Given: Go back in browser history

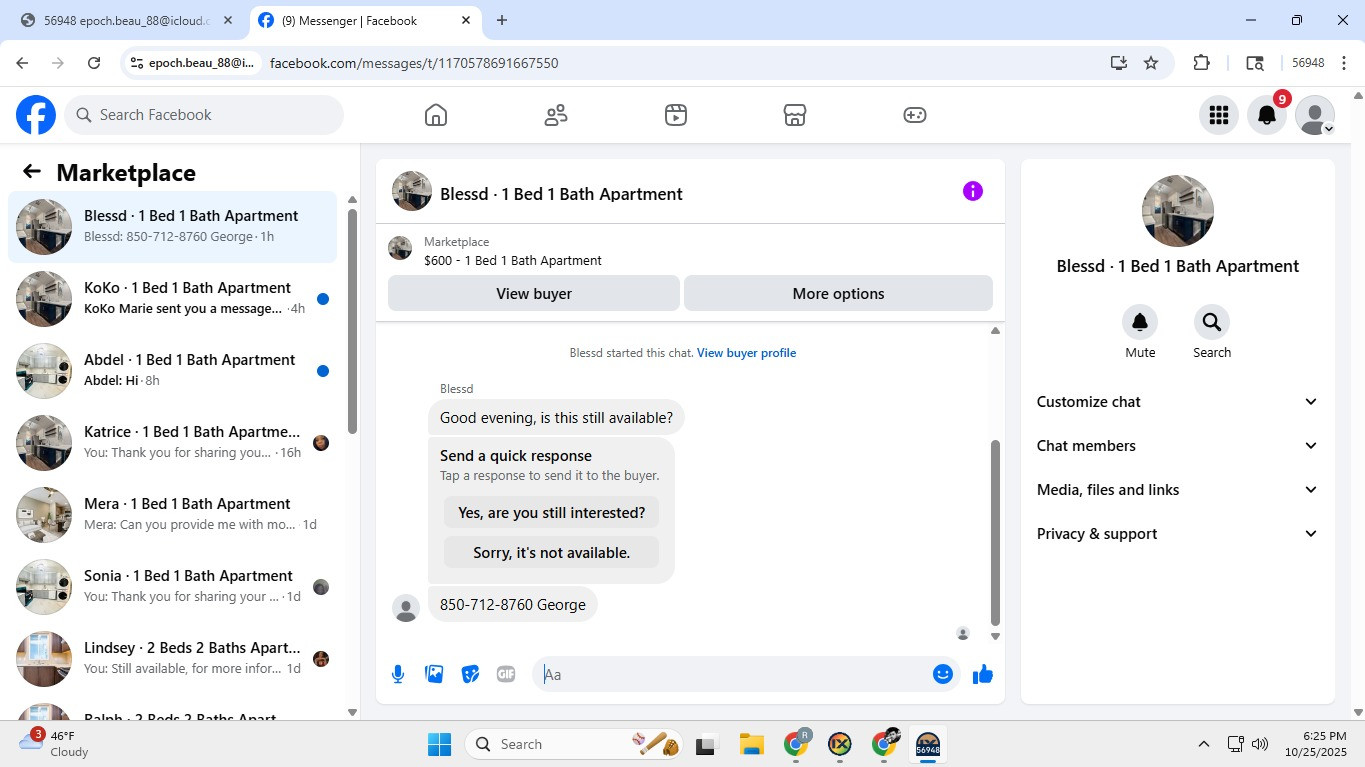Looking at the screenshot, I should pos(22,63).
